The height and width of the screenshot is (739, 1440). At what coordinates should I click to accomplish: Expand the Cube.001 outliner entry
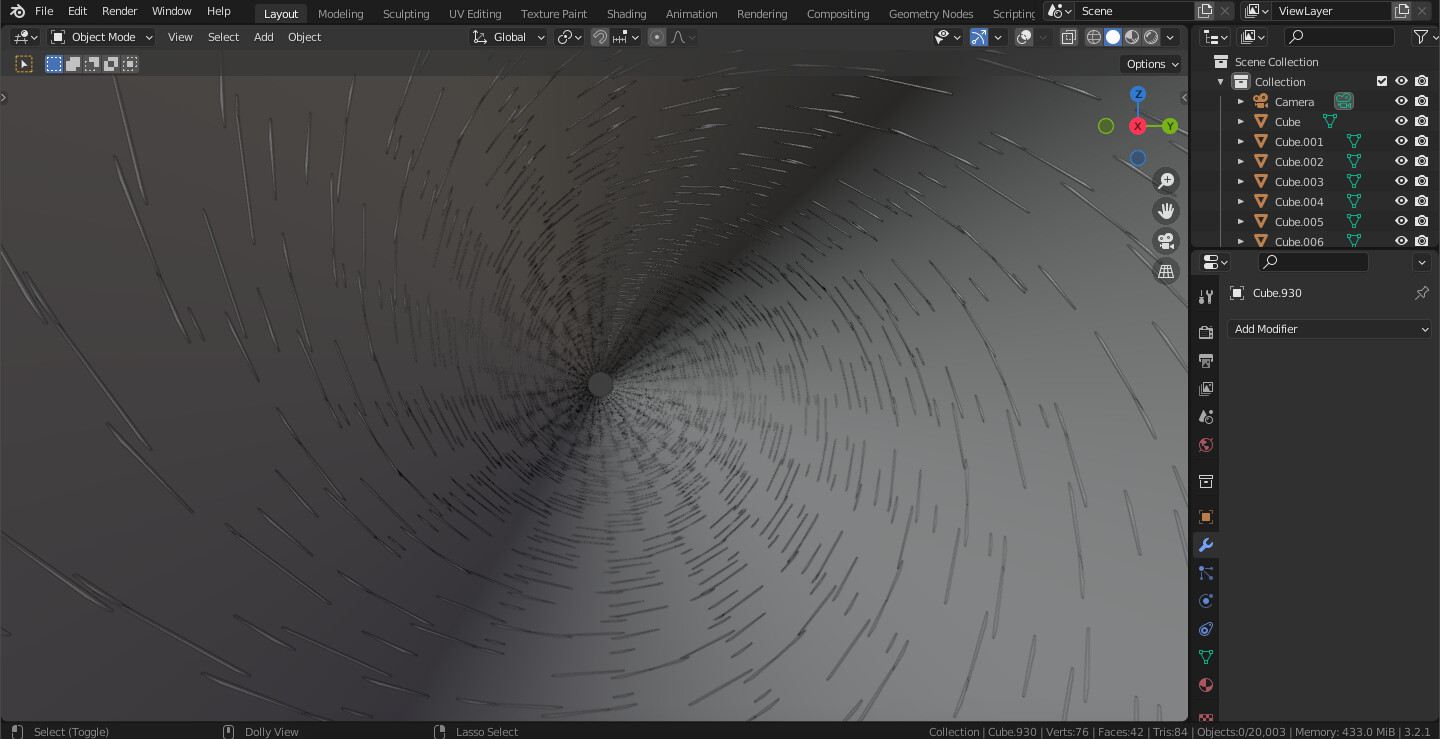pyautogui.click(x=1240, y=140)
